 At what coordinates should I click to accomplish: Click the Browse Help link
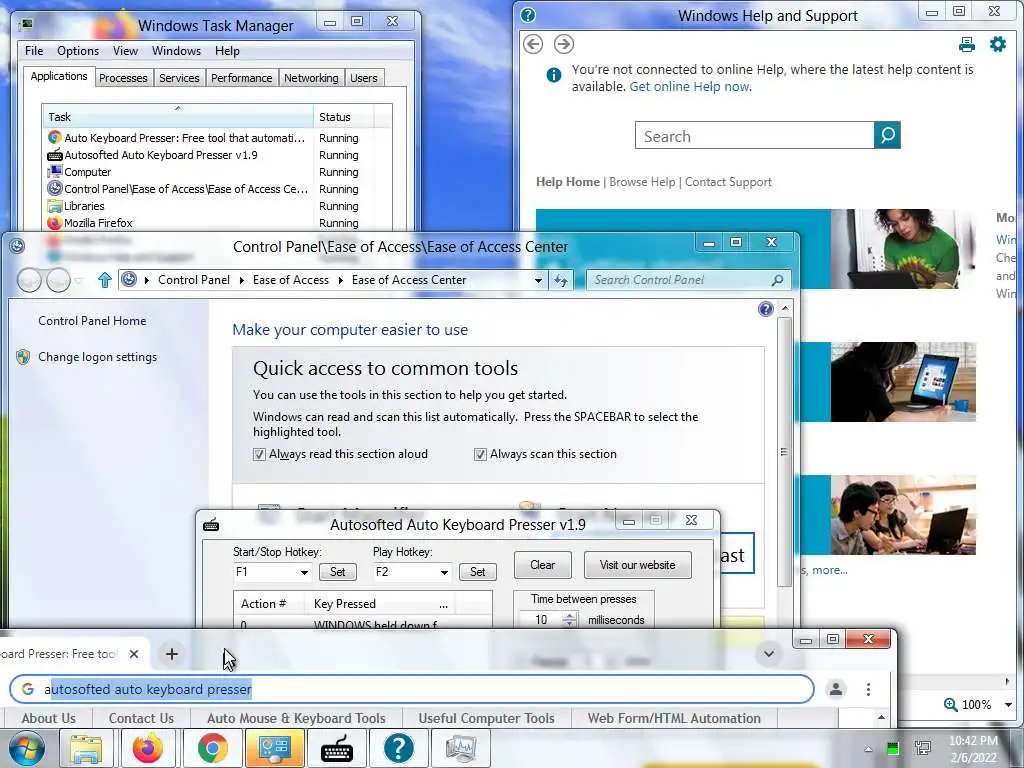(642, 182)
